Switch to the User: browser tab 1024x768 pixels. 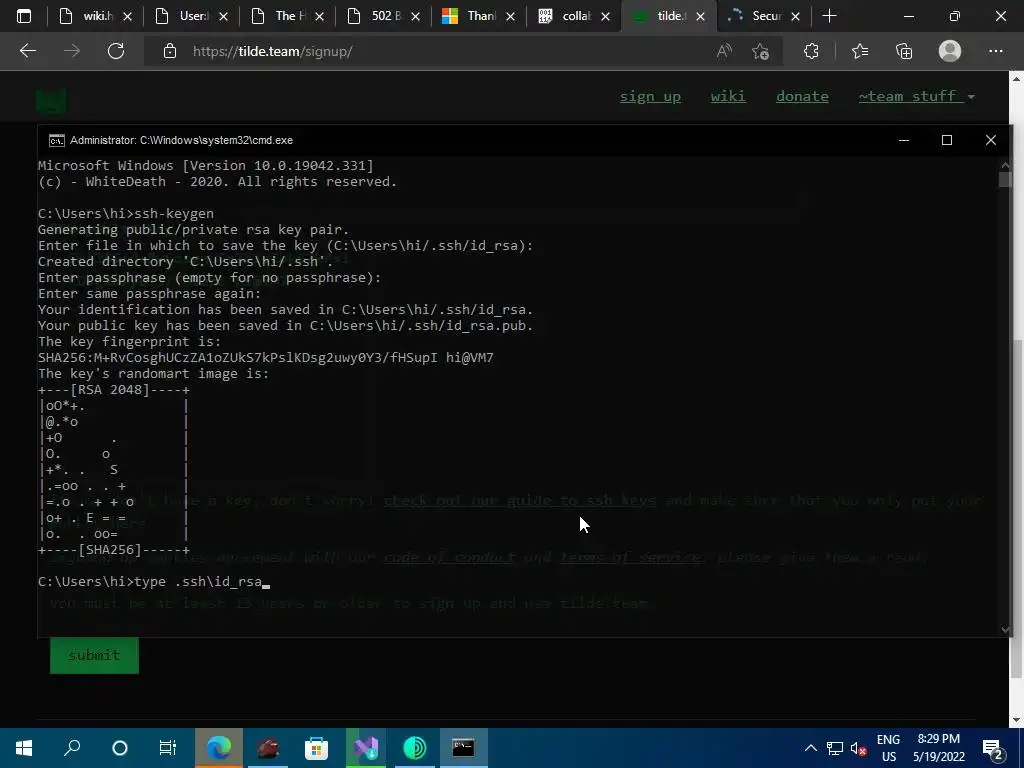tap(191, 16)
